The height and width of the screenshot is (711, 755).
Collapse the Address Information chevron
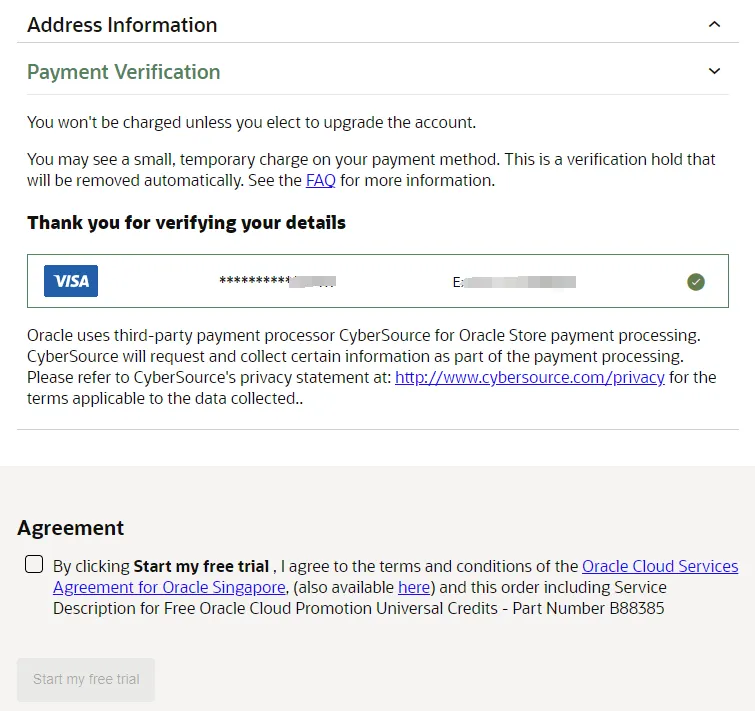coord(715,24)
